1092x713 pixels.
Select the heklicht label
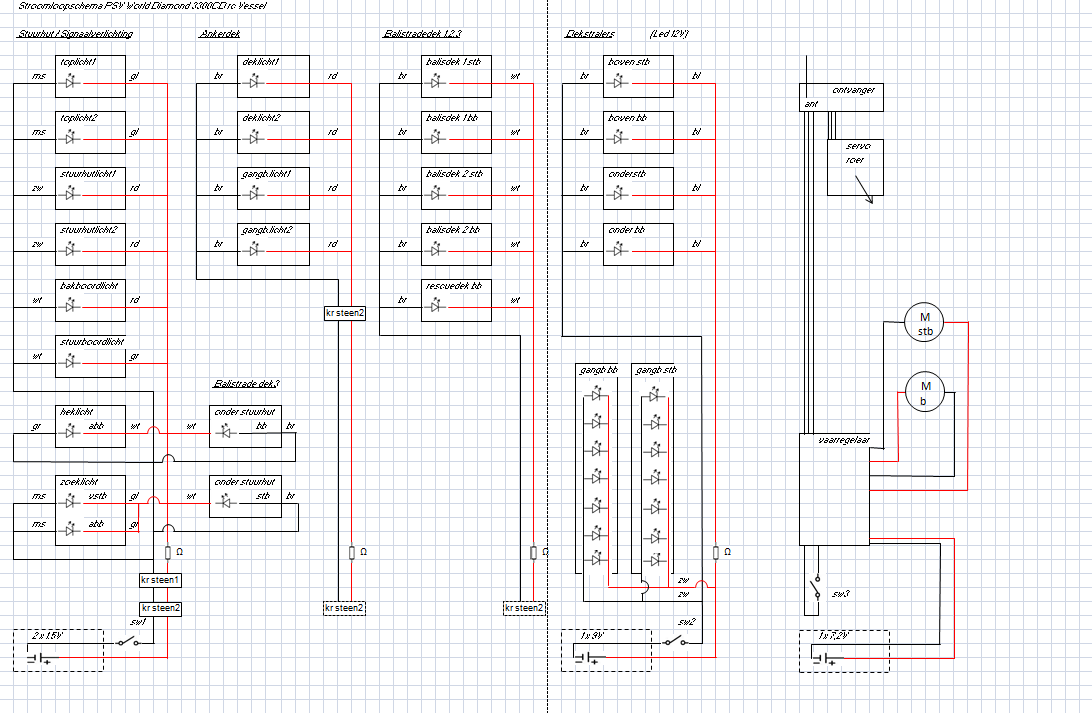[x=77, y=412]
